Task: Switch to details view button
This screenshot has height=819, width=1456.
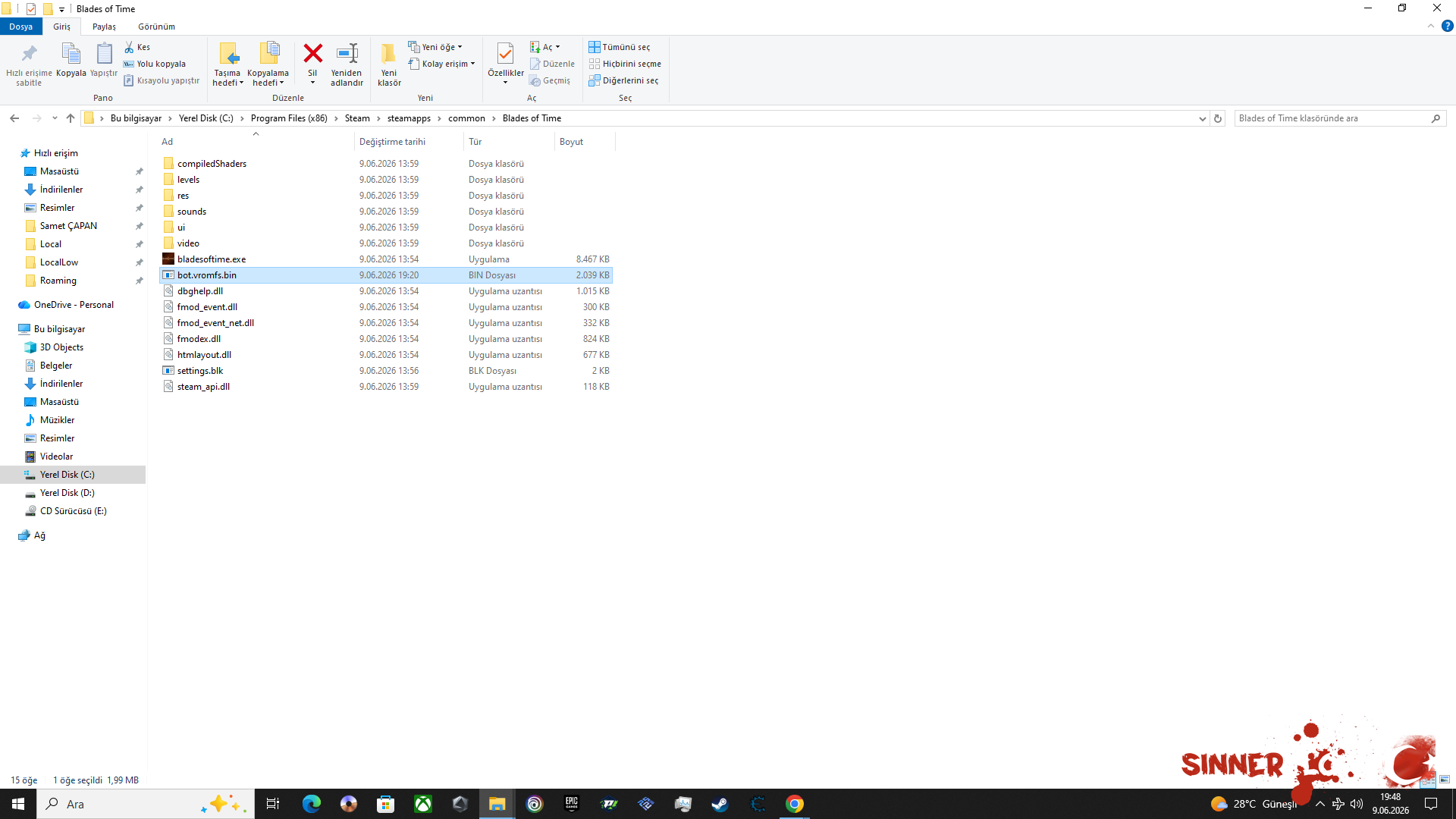Action: tap(1428, 780)
